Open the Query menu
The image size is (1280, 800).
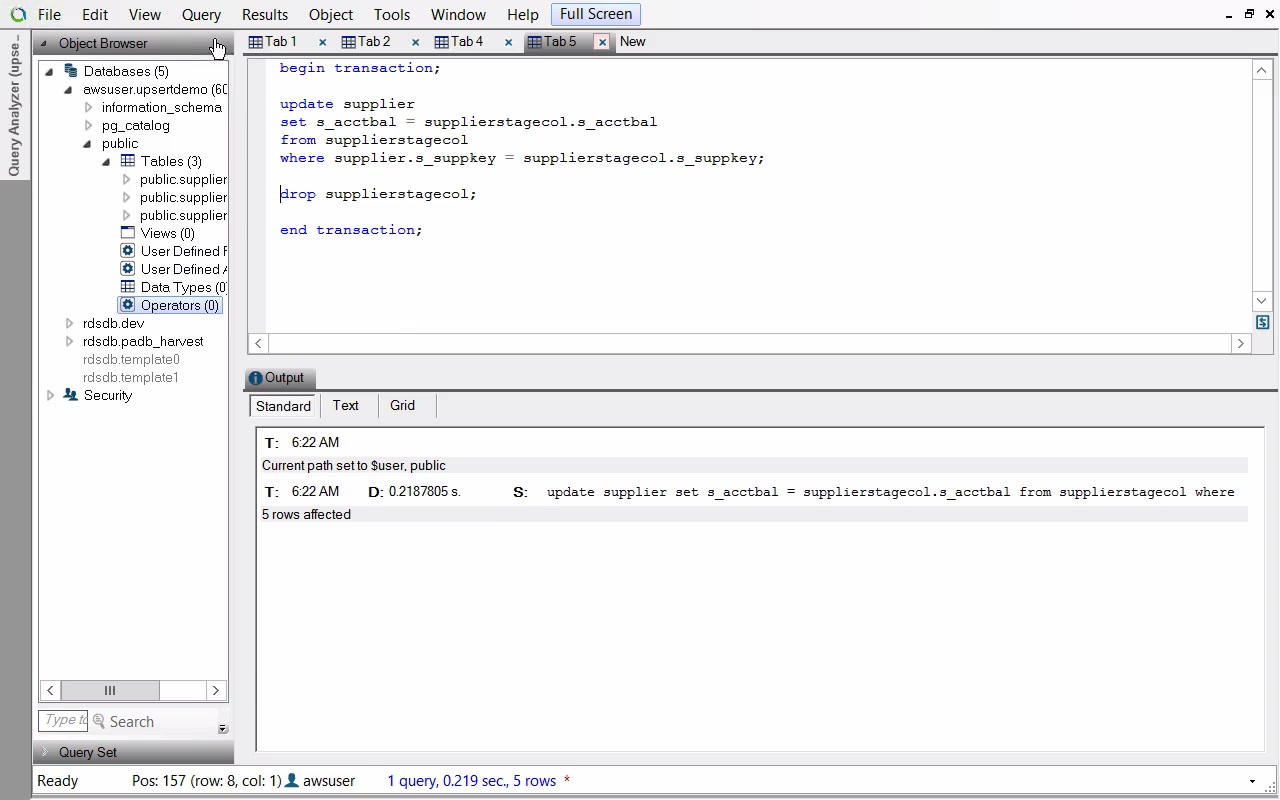pos(201,15)
